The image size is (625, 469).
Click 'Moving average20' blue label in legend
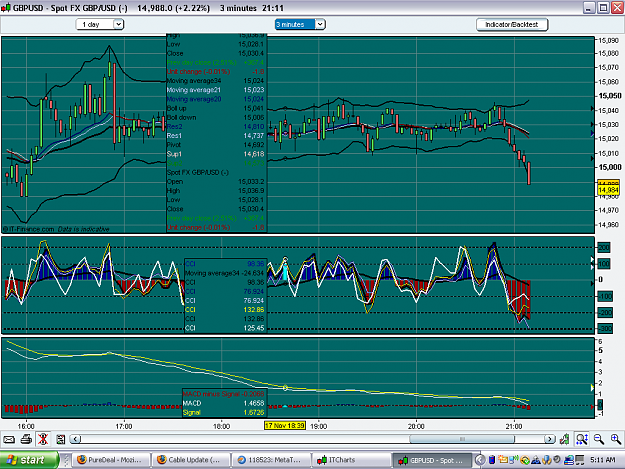pyautogui.click(x=194, y=99)
